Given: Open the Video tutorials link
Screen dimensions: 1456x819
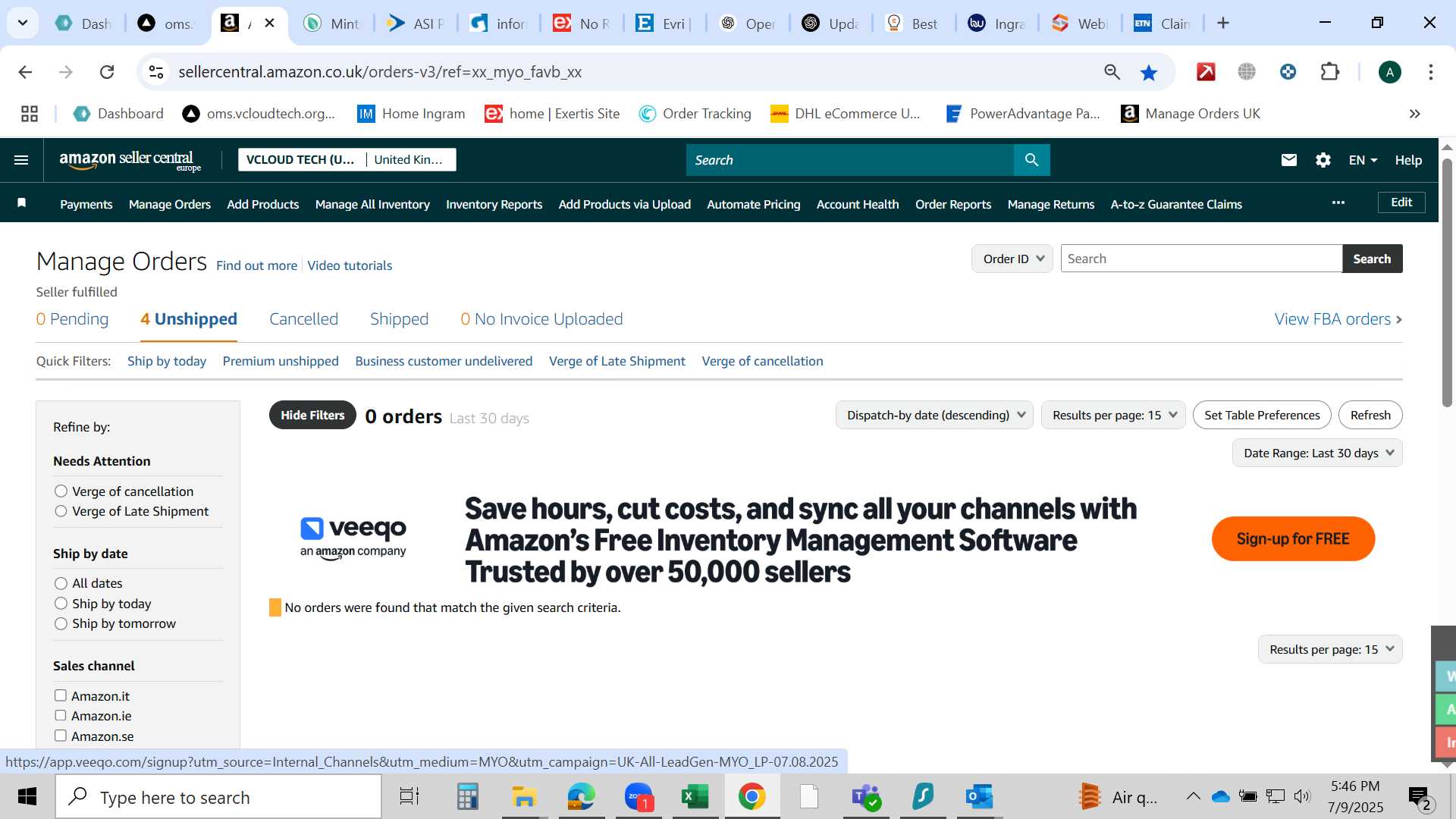Looking at the screenshot, I should click(350, 265).
